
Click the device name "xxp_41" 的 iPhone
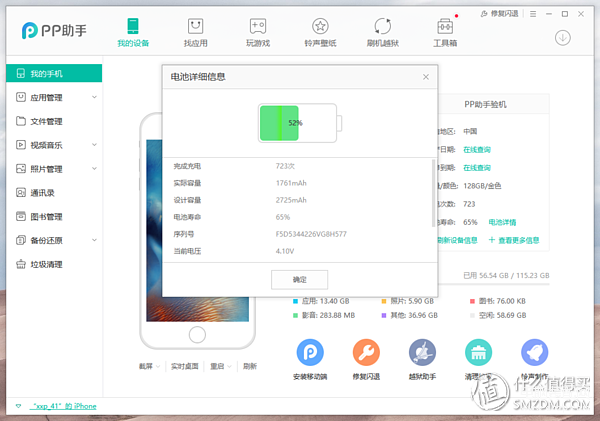click(x=63, y=406)
